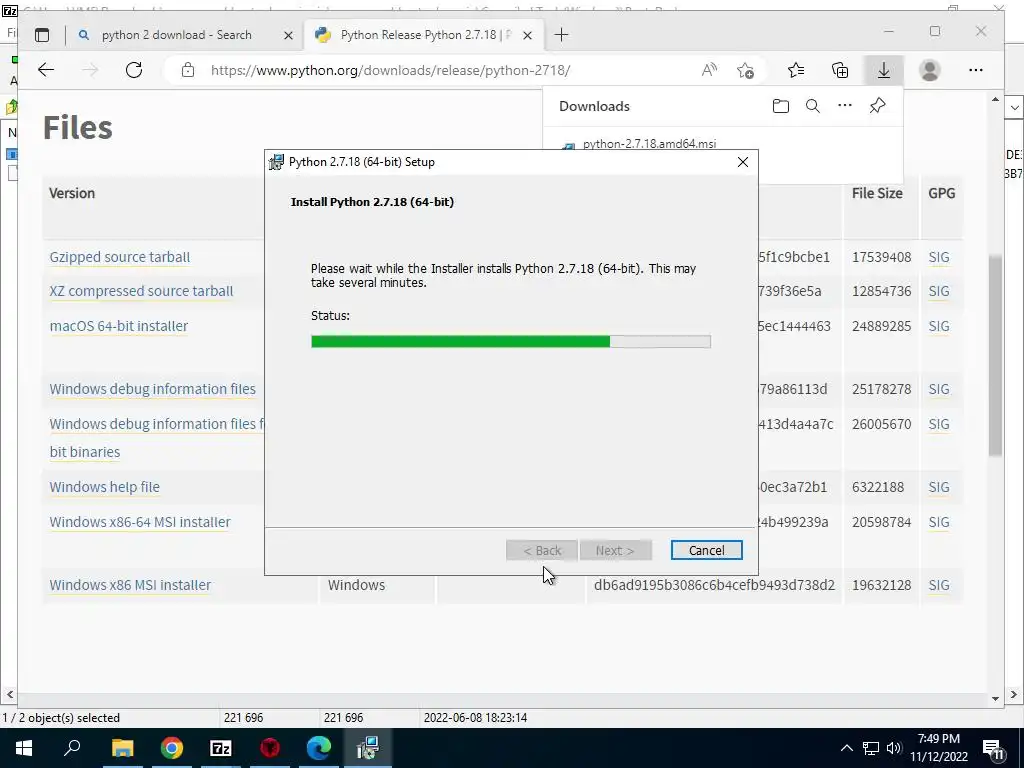The height and width of the screenshot is (768, 1024).
Task: Click the File Size column header
Action: tap(877, 193)
